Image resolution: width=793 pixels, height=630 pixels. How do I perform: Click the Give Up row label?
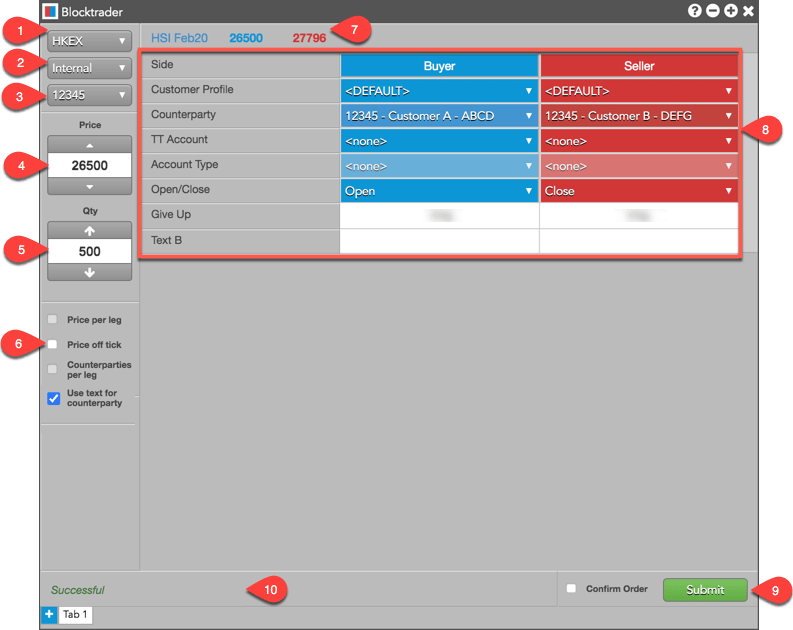(x=170, y=214)
